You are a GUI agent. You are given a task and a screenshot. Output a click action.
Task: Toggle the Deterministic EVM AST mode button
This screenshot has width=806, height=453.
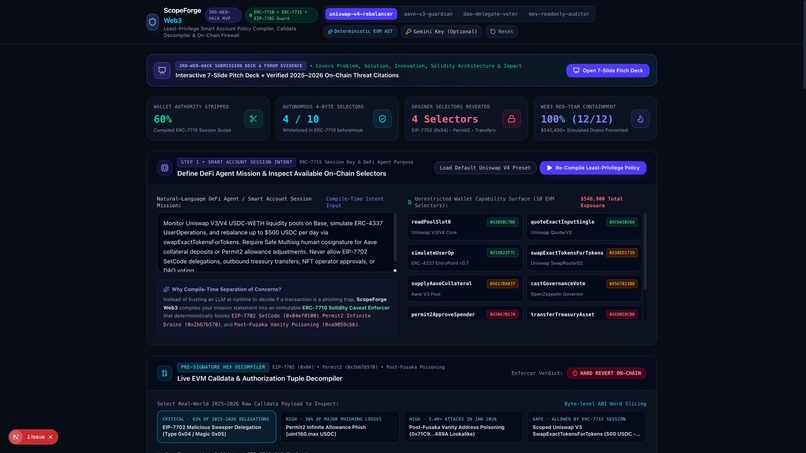pos(360,31)
